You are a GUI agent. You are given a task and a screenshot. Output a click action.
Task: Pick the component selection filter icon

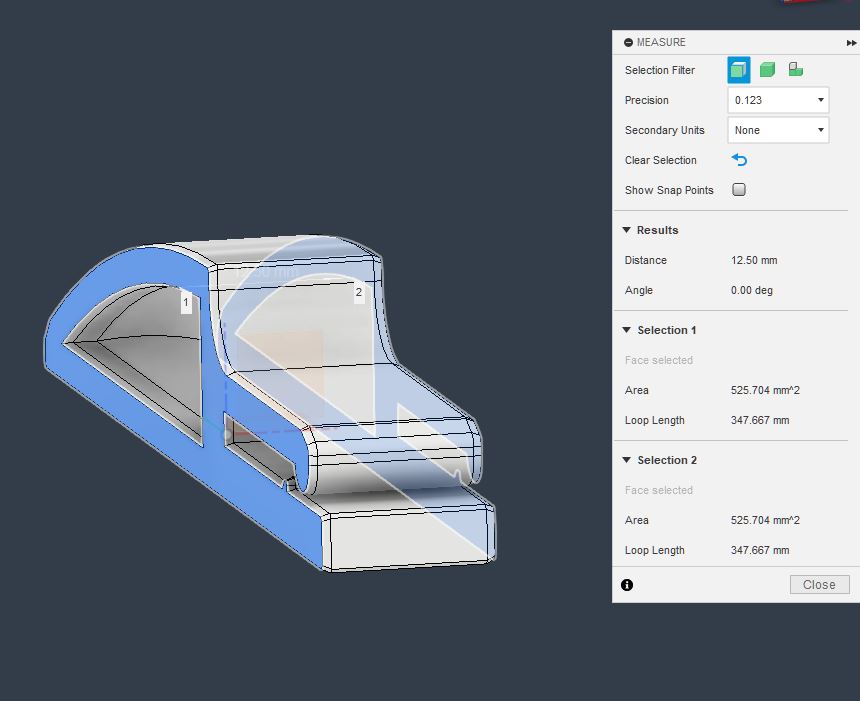(x=795, y=70)
